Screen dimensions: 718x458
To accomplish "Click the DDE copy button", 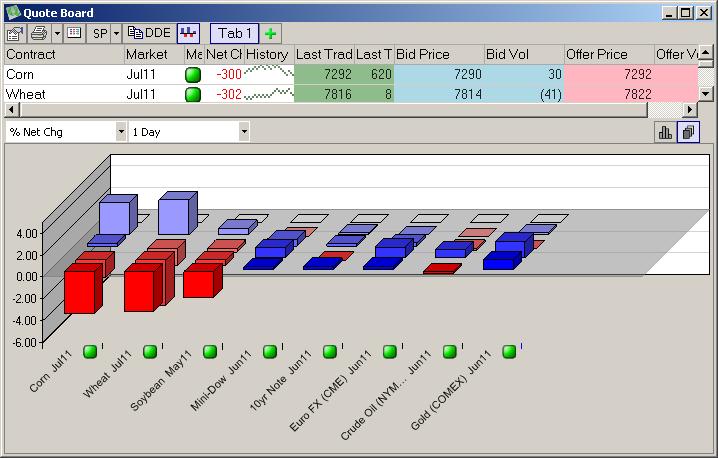I will tap(149, 33).
